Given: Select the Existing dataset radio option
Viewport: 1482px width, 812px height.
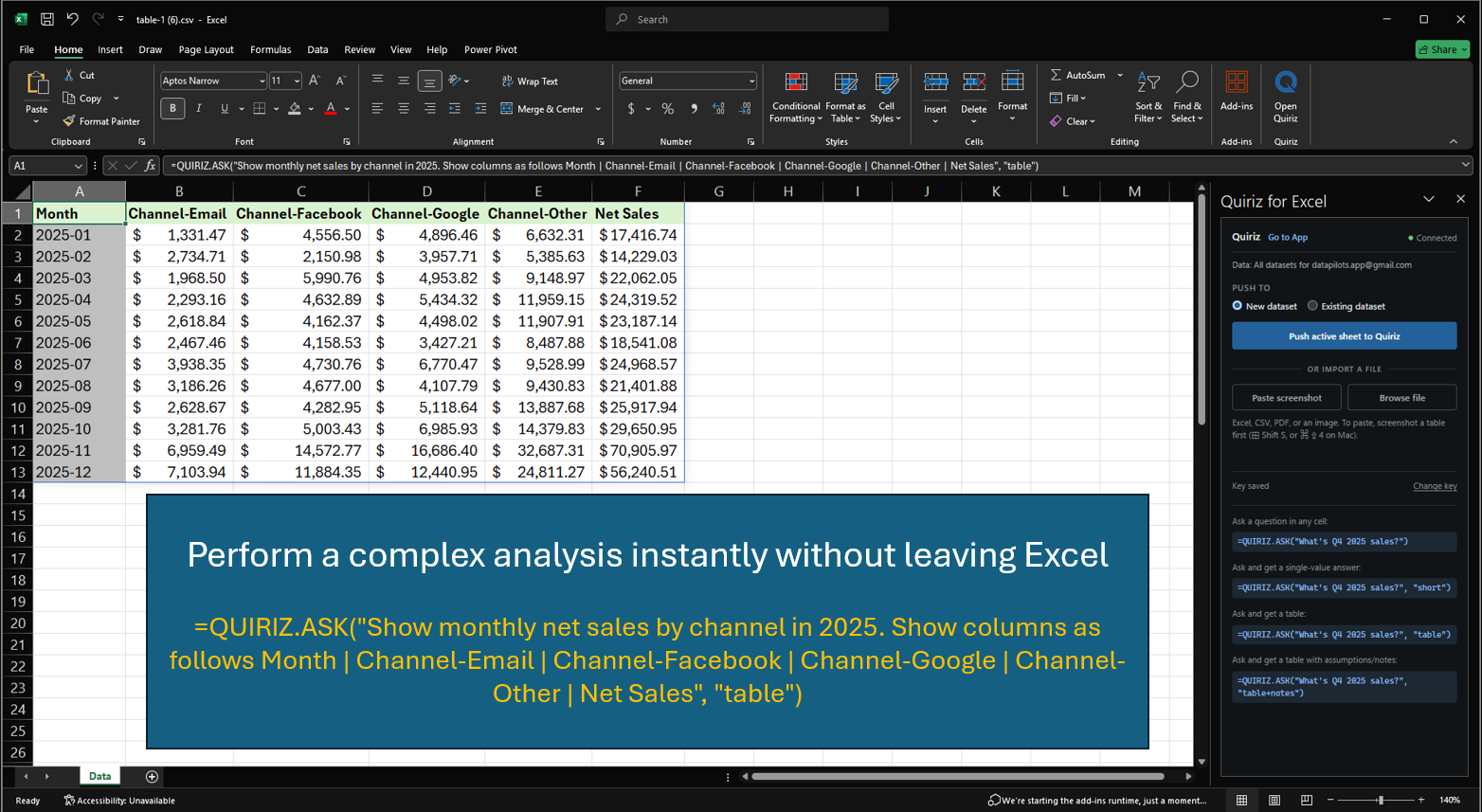Looking at the screenshot, I should point(1312,306).
